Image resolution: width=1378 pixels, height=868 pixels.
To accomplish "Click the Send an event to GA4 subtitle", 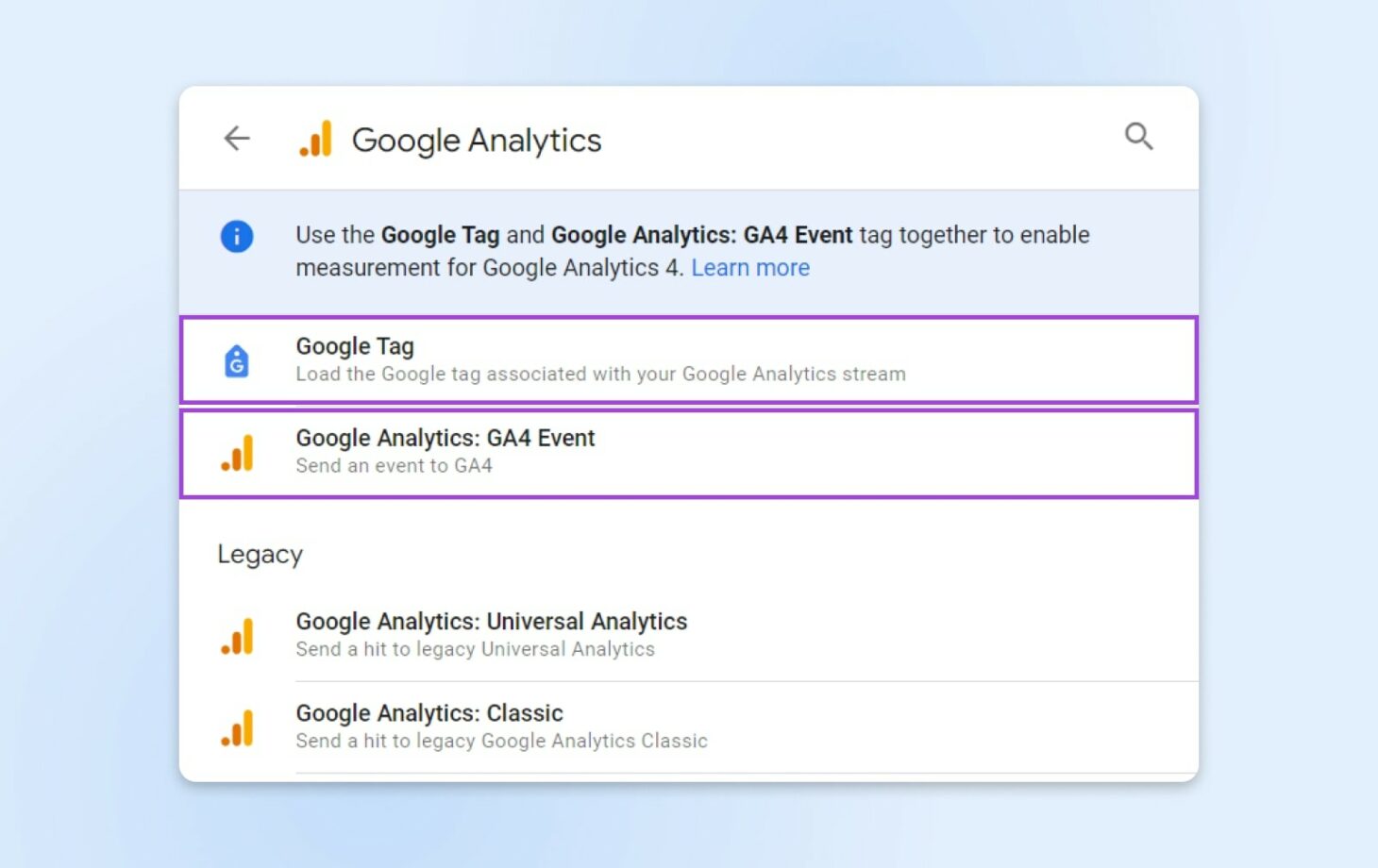I will point(394,465).
